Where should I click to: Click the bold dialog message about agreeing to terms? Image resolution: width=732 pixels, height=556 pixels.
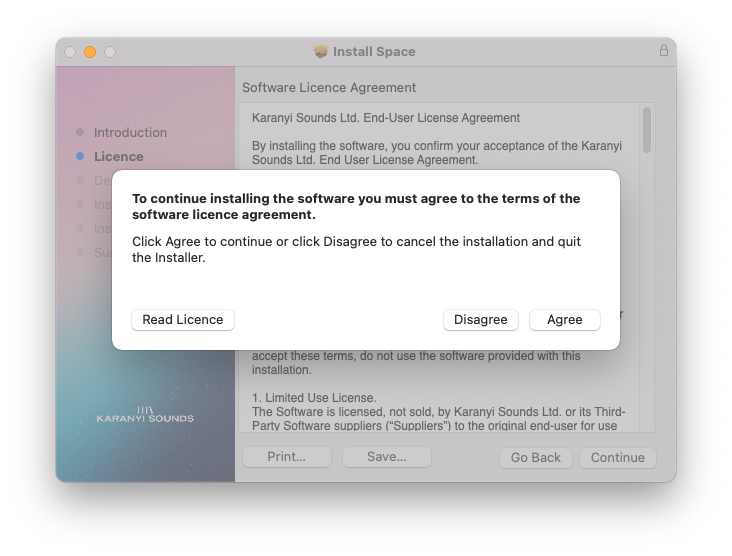pyautogui.click(x=356, y=206)
